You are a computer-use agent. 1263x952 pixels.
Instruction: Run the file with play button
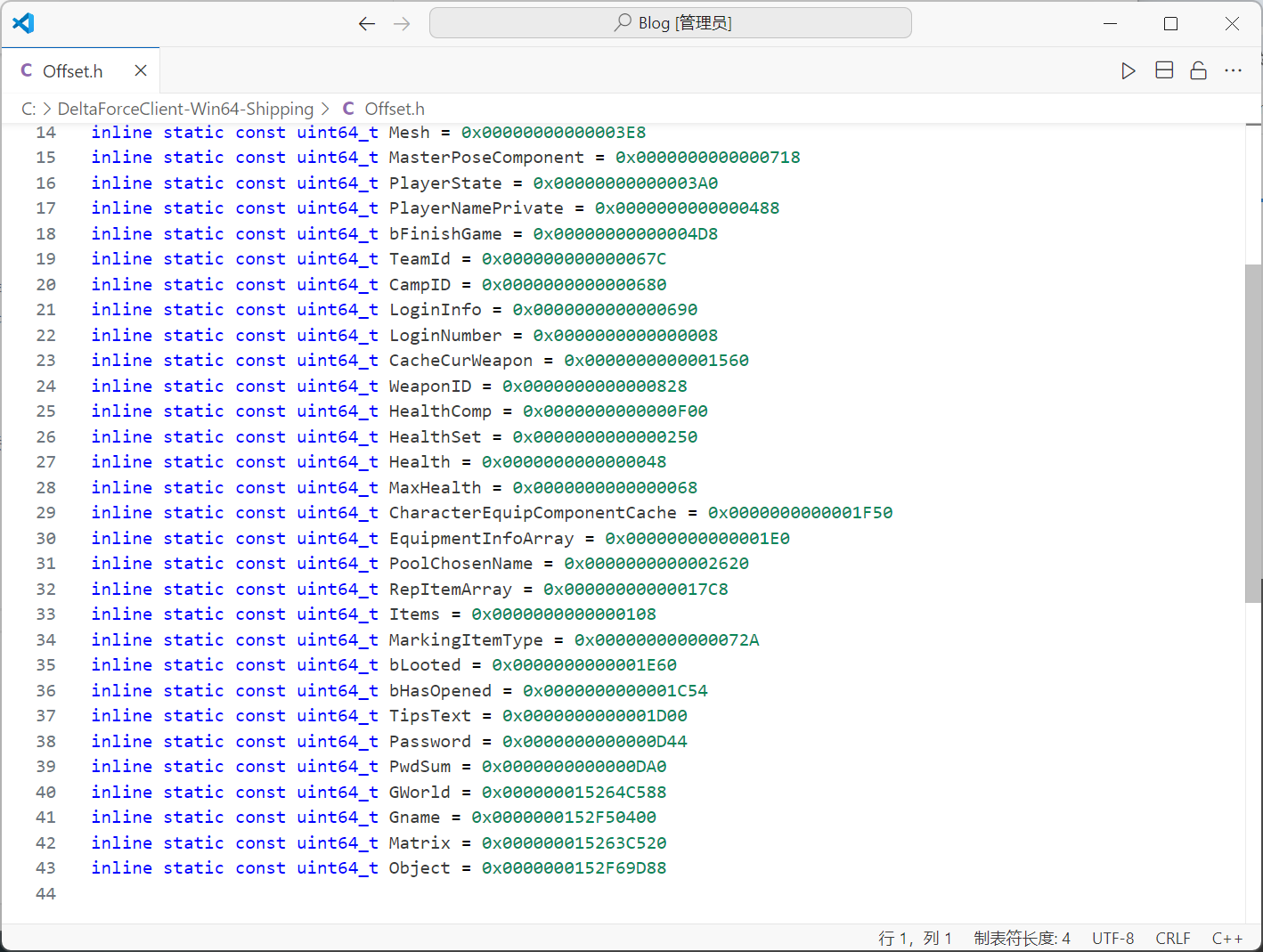tap(1128, 71)
